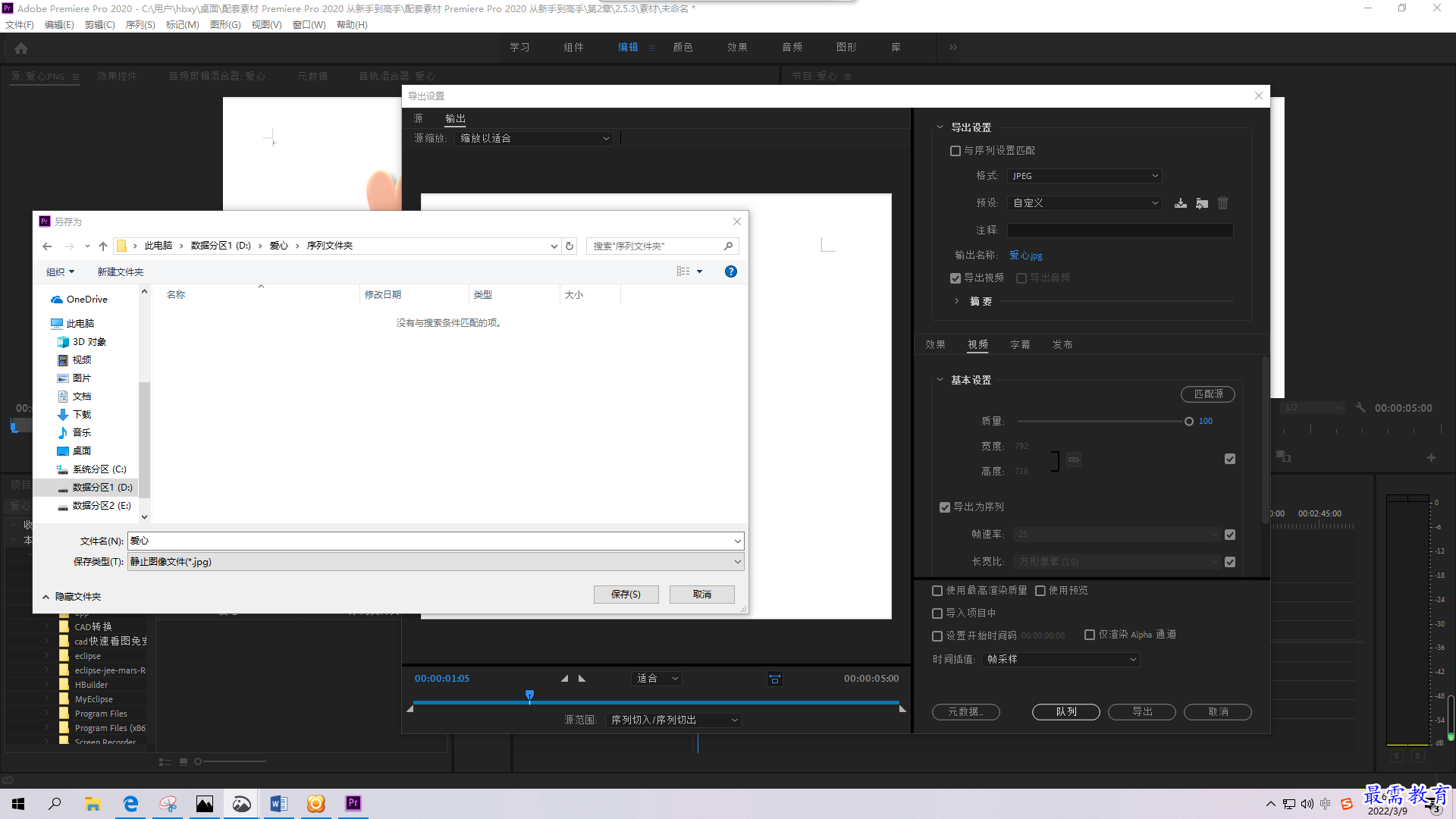This screenshot has height=819, width=1456.
Task: Toggle the export video checkbox
Action: pos(955,278)
